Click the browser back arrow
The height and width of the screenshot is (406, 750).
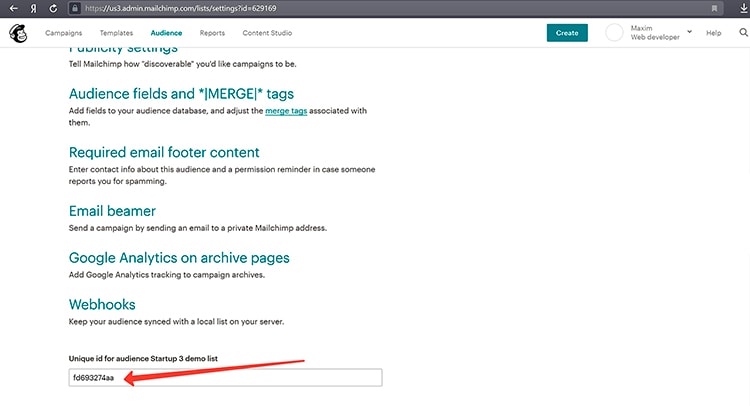tap(13, 8)
